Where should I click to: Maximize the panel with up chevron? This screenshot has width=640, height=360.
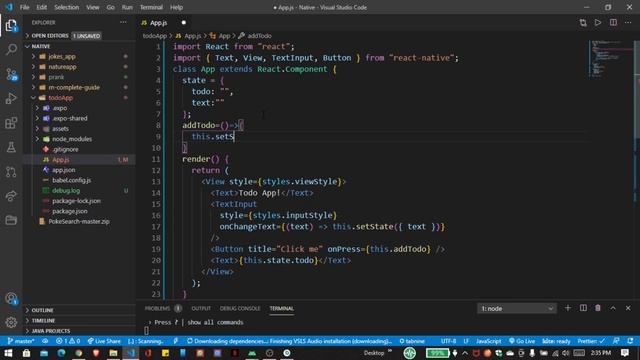pyautogui.click(x=613, y=308)
